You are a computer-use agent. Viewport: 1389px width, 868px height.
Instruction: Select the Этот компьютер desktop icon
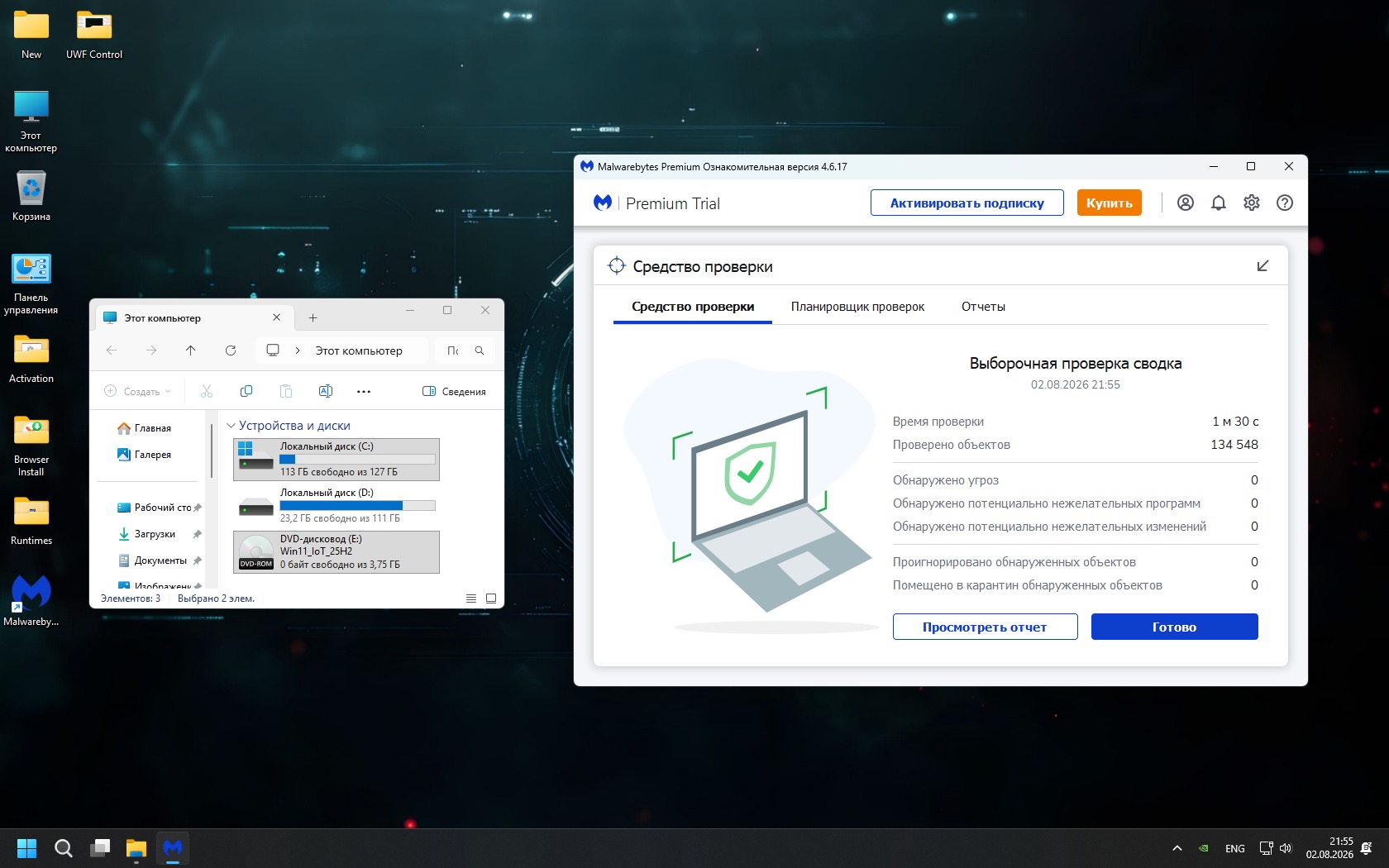pos(31,122)
